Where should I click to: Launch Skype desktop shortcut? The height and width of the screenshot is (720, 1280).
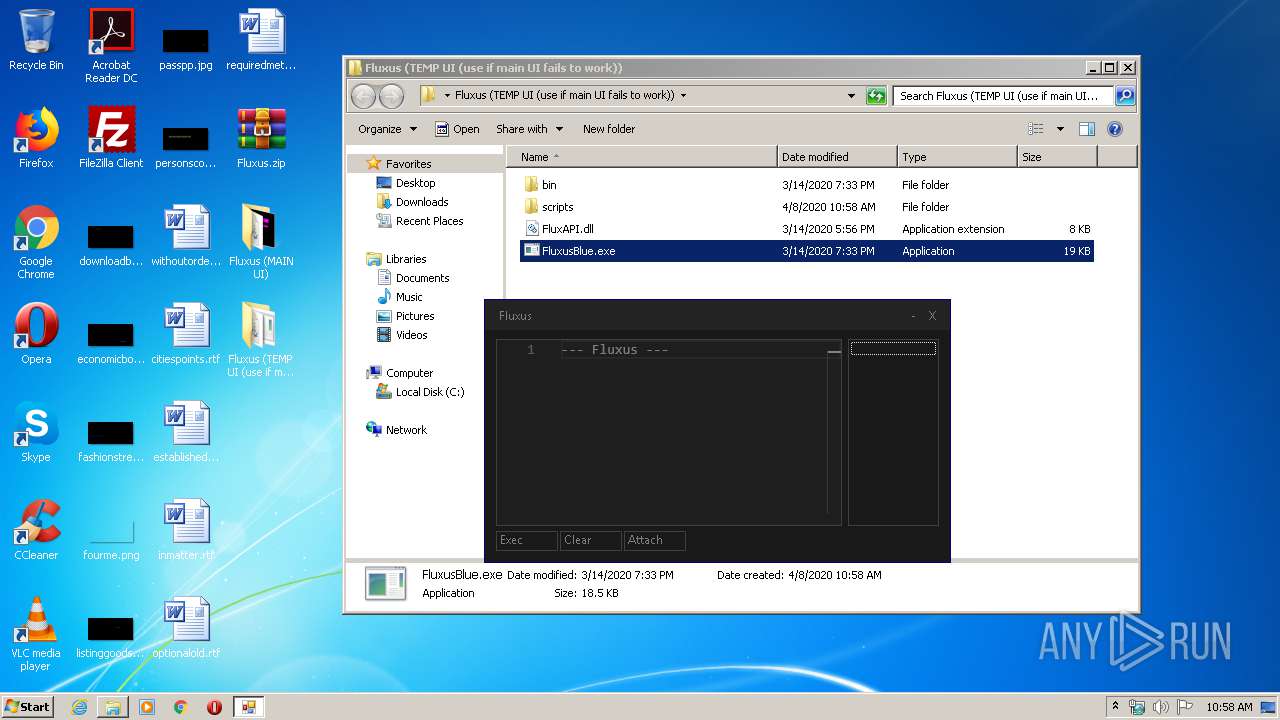pos(36,432)
